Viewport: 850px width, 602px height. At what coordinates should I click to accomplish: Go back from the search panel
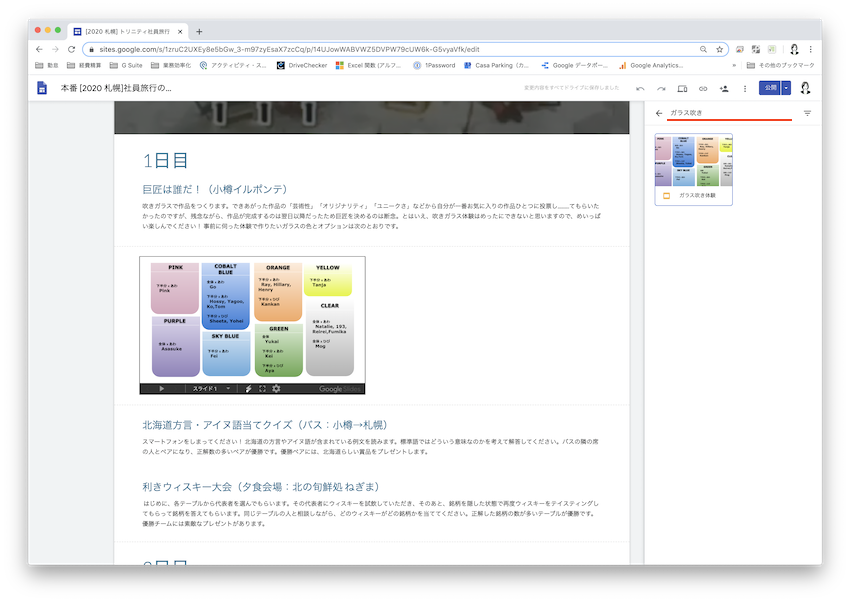coord(659,113)
